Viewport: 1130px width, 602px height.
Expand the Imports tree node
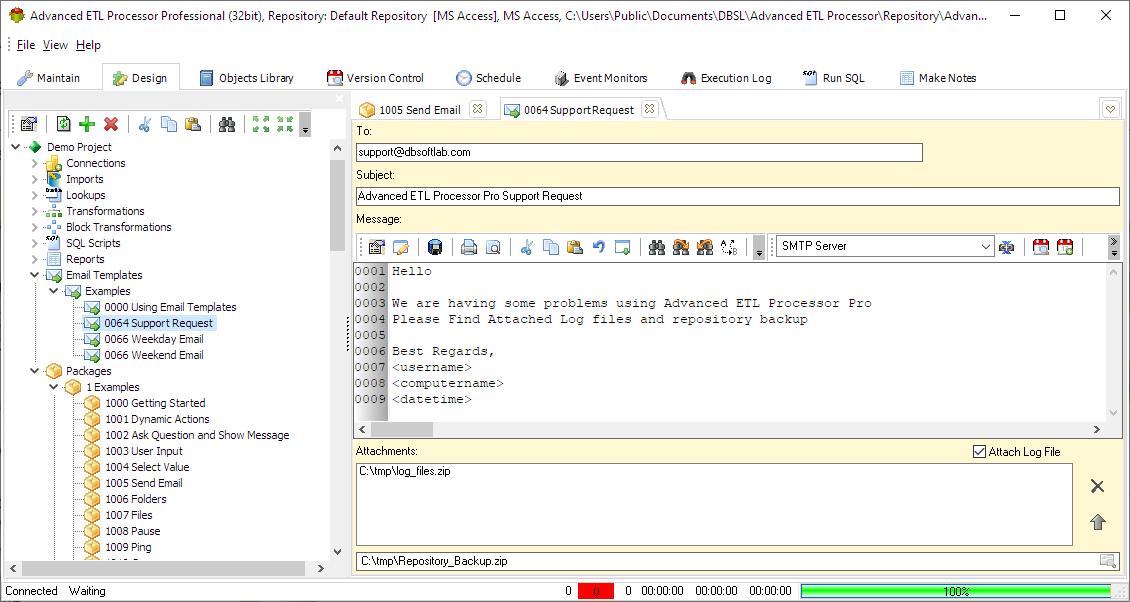click(x=34, y=179)
